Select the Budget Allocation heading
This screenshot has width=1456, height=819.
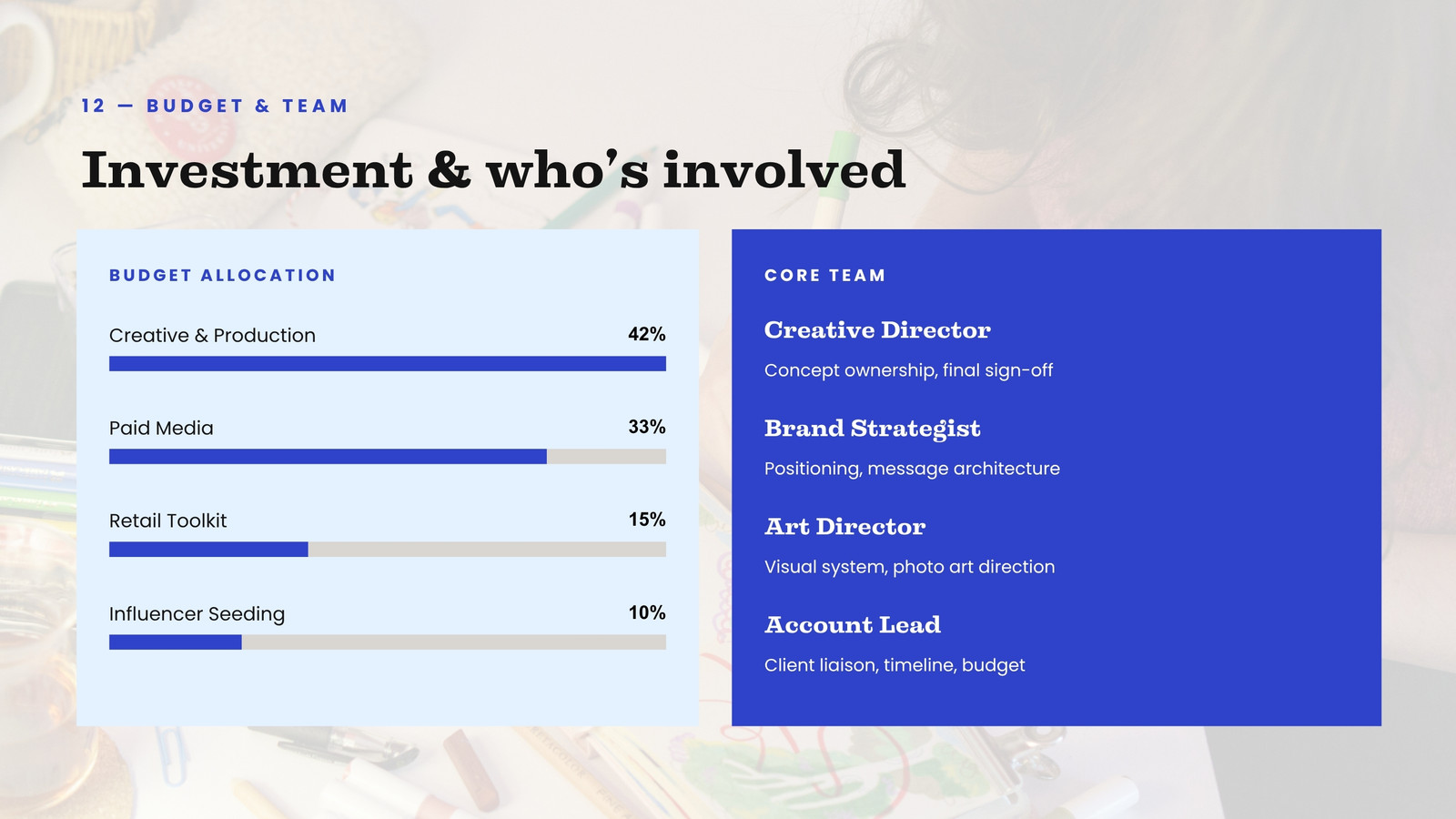[x=222, y=275]
